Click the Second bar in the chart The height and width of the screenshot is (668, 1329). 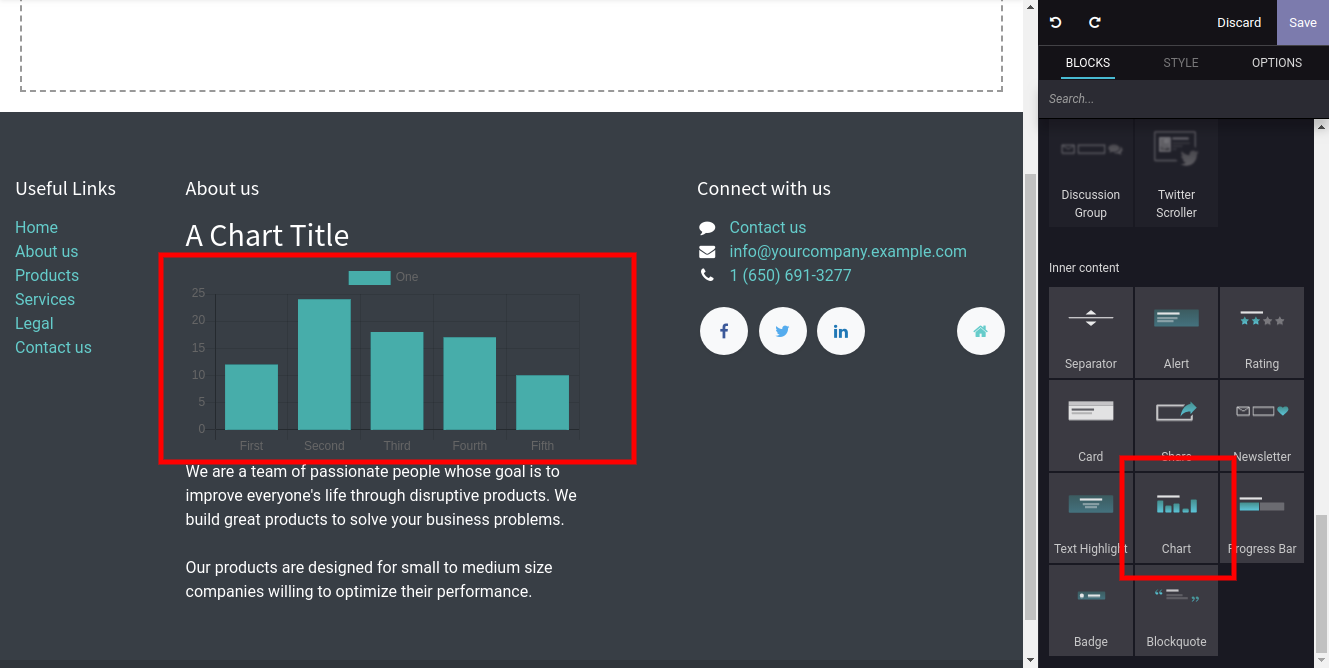tap(324, 365)
